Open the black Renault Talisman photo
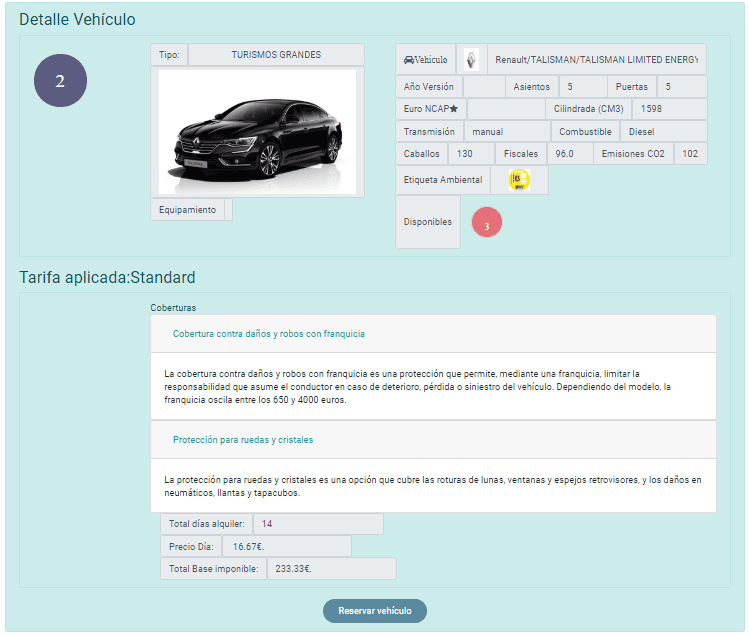Image resolution: width=749 pixels, height=636 pixels. pos(257,132)
